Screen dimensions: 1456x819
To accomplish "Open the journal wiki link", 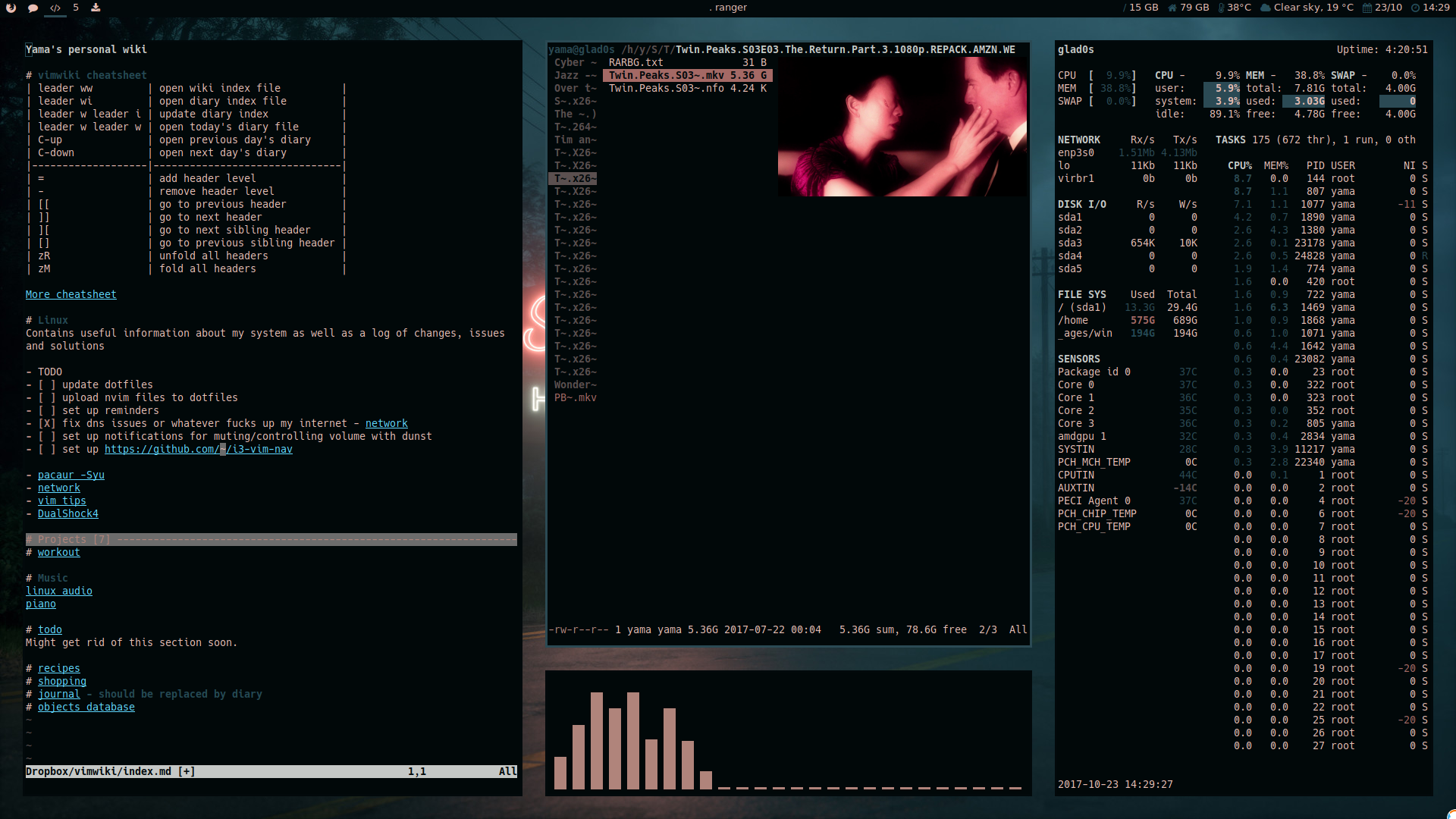I will [59, 694].
